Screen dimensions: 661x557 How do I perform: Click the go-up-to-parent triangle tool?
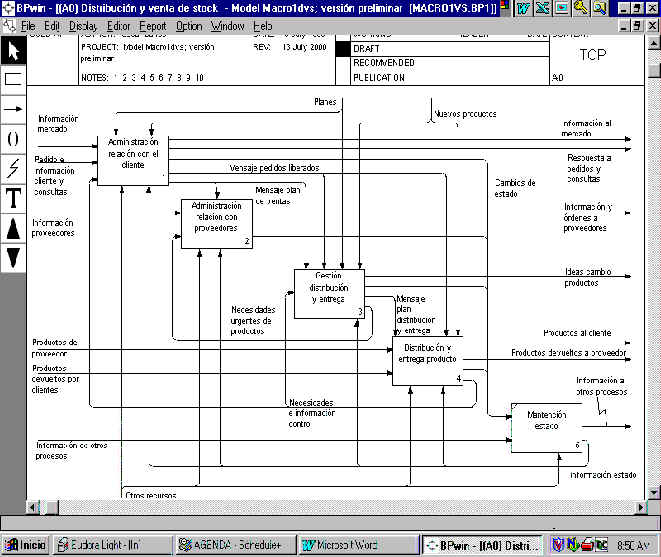[x=13, y=228]
